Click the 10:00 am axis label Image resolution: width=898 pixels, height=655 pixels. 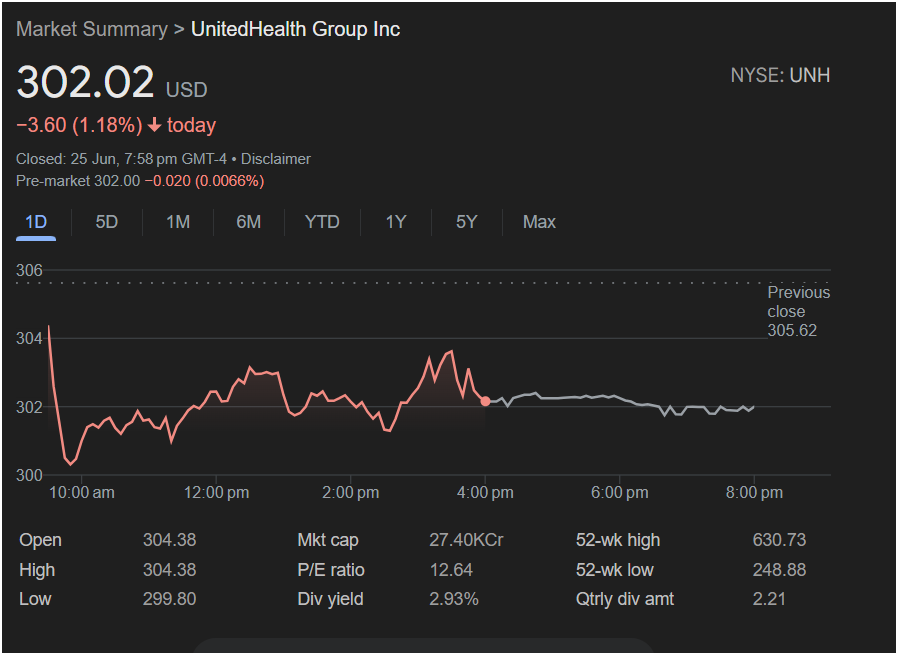point(82,492)
